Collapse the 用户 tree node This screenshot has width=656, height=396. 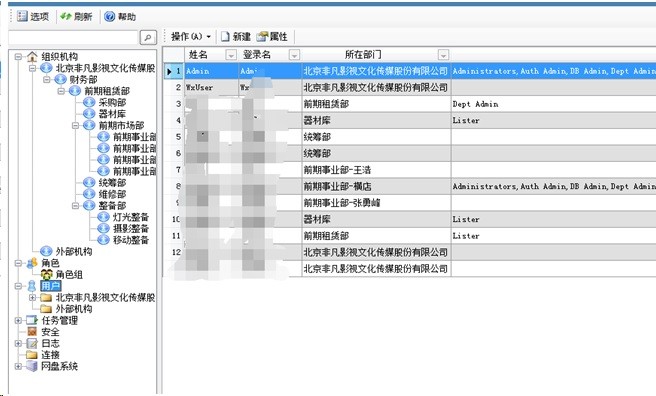[18, 286]
